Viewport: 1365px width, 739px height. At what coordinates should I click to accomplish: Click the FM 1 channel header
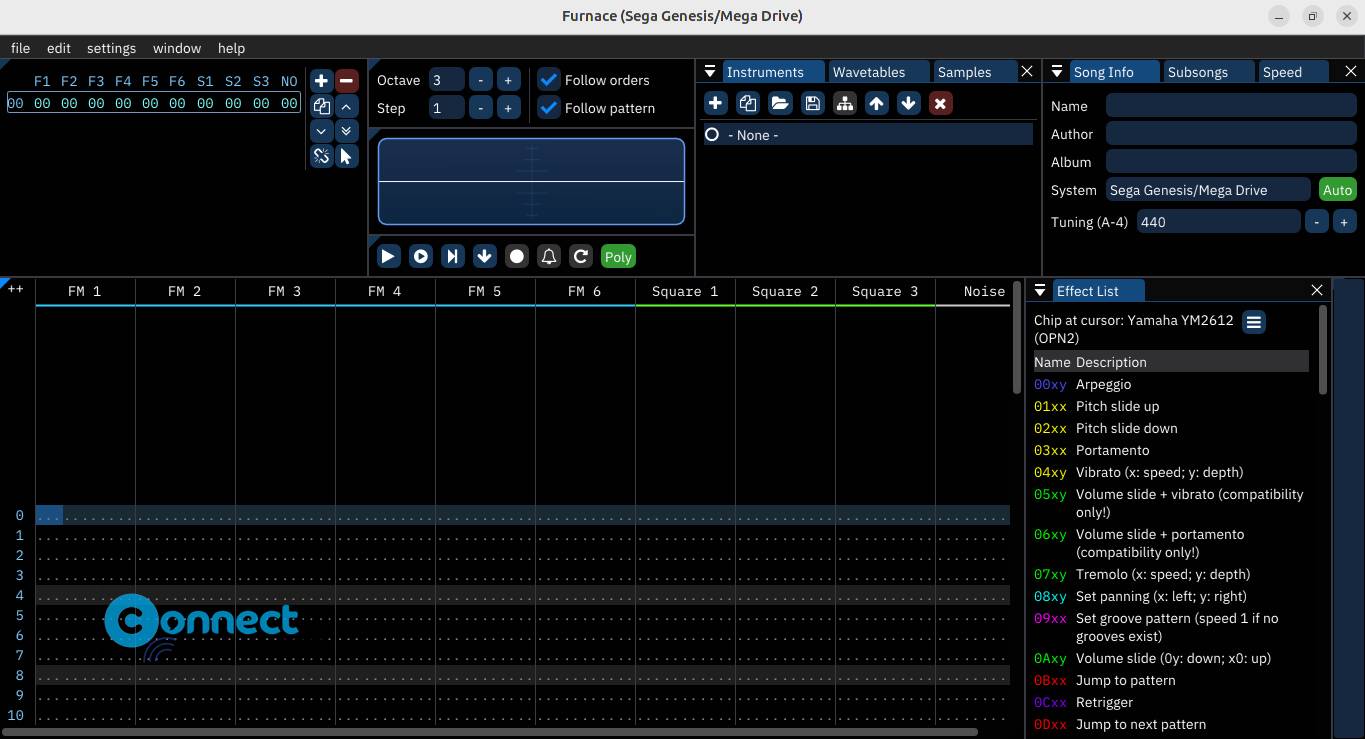pyautogui.click(x=85, y=291)
